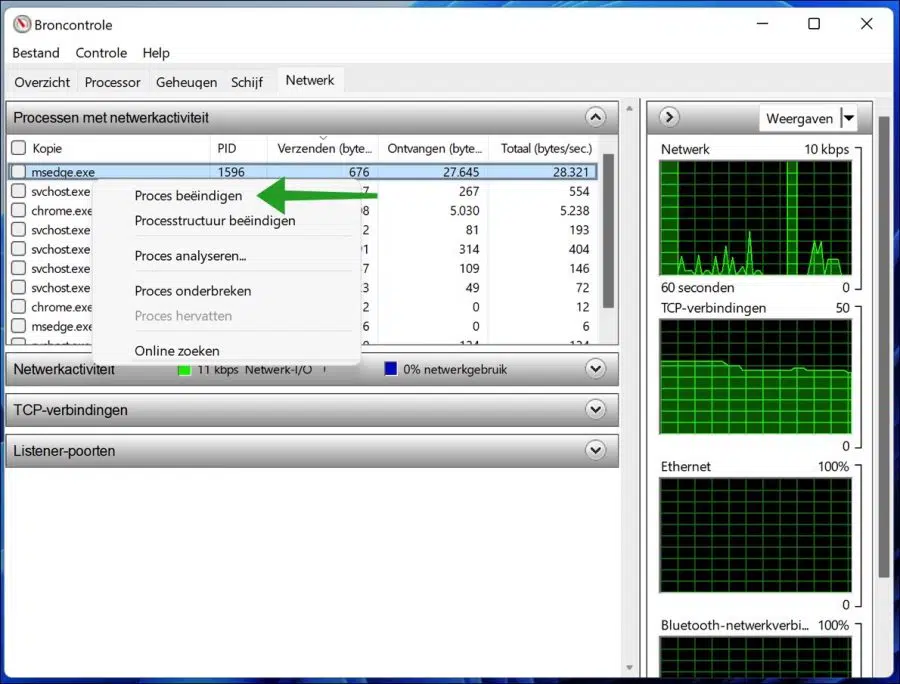
Task: Select the Netwerk tab
Action: pyautogui.click(x=310, y=80)
